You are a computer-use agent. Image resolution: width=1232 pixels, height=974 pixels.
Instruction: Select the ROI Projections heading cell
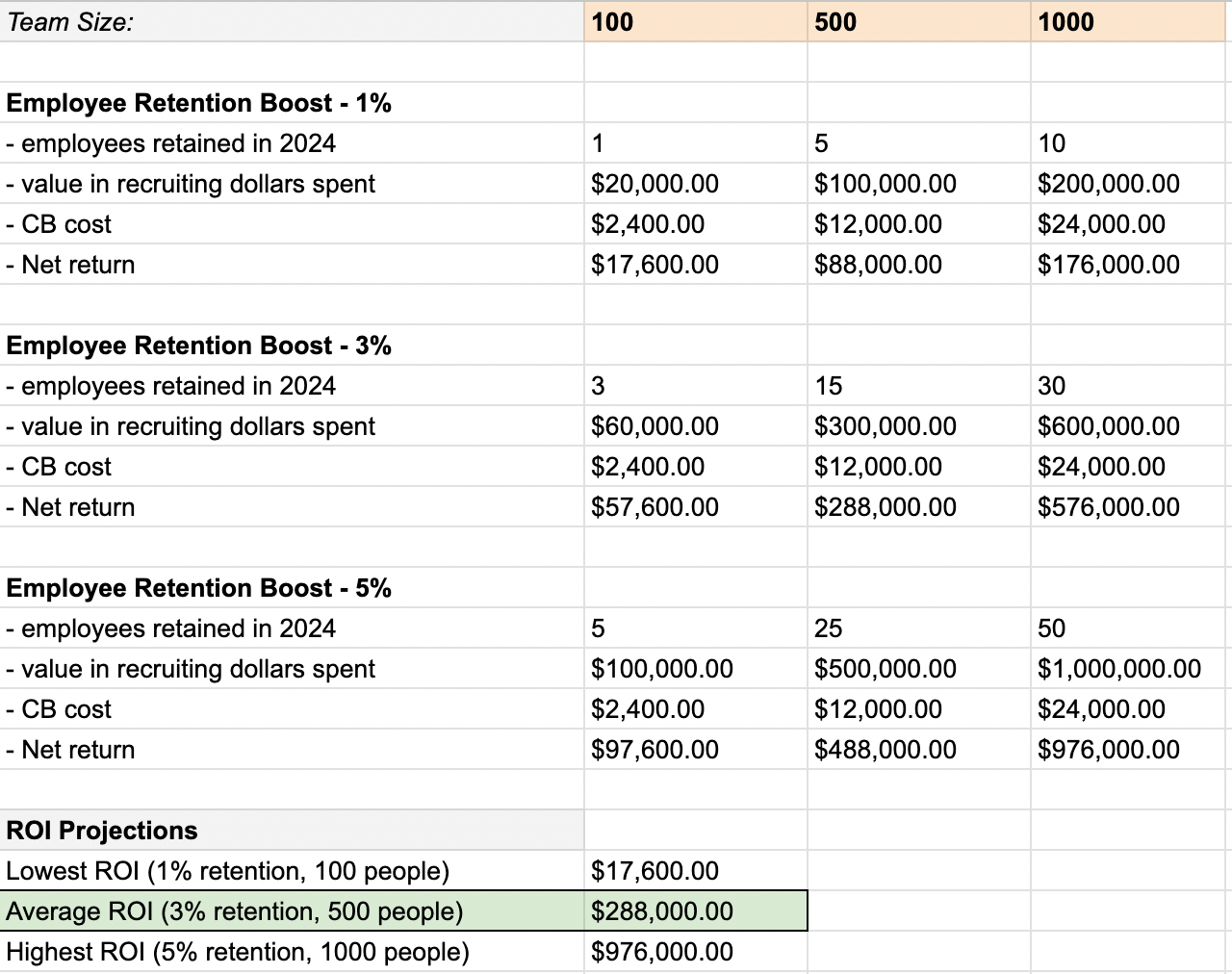coord(292,831)
